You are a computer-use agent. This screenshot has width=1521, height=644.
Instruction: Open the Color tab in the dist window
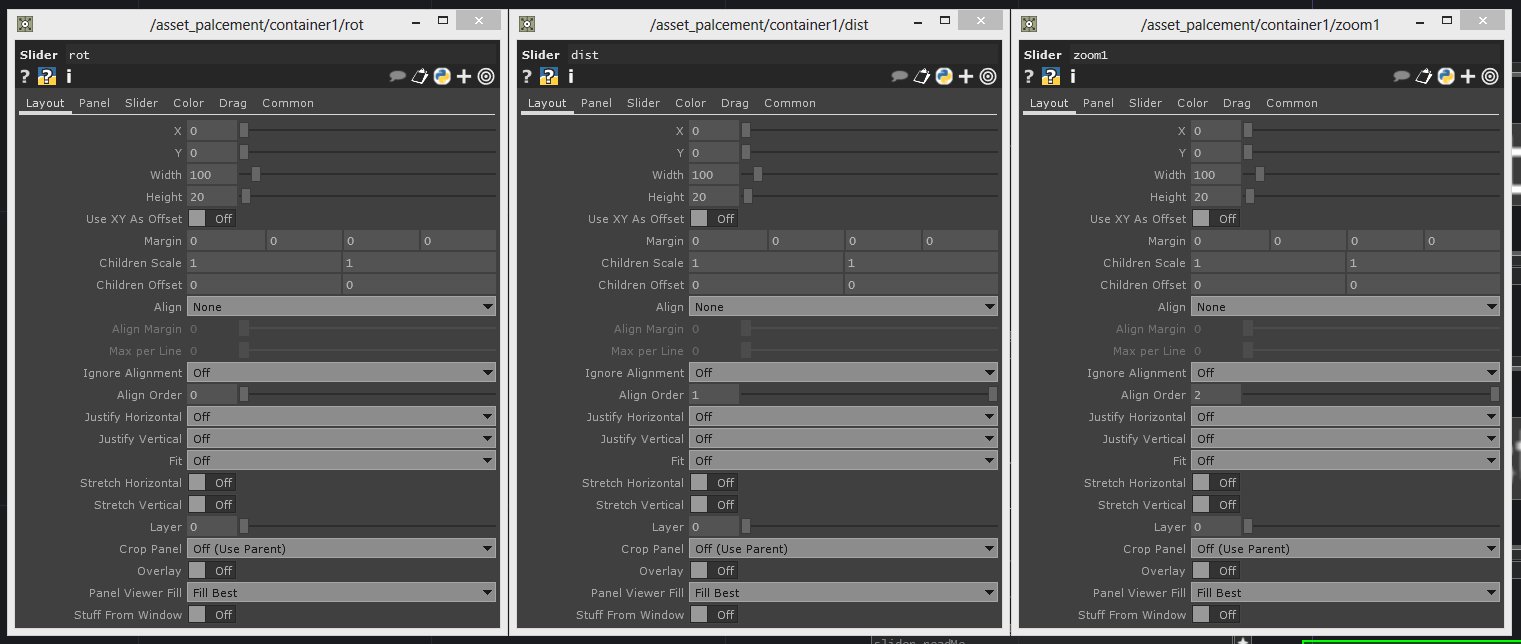tap(690, 103)
